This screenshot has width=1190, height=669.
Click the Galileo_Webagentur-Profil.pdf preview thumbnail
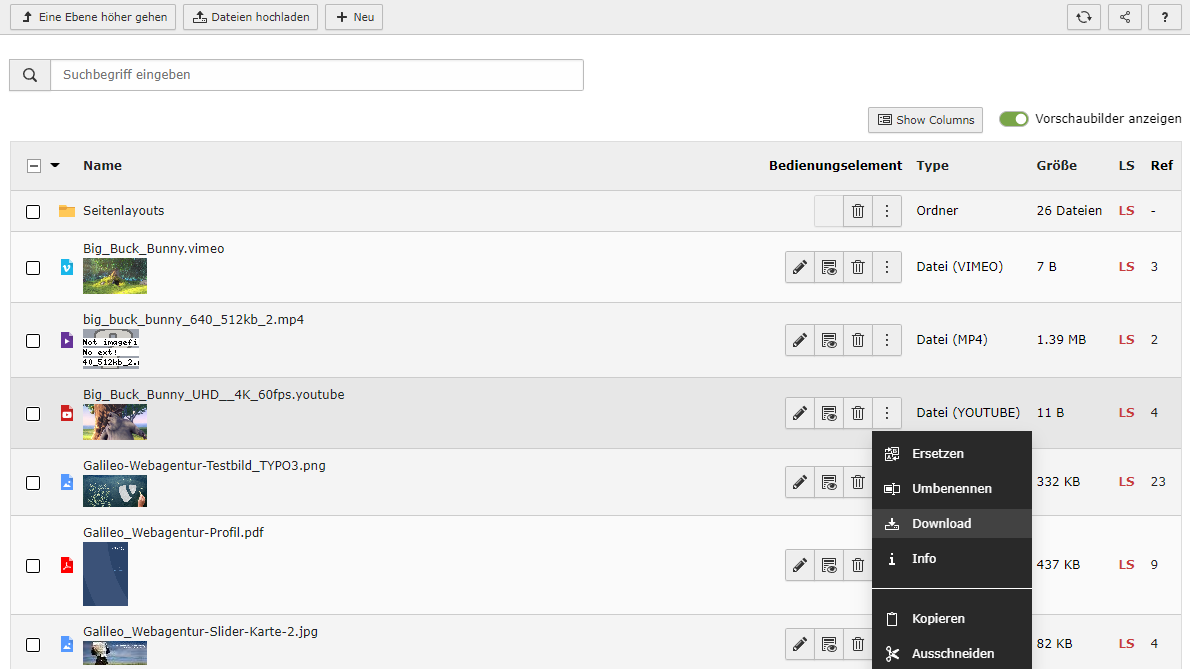[105, 574]
